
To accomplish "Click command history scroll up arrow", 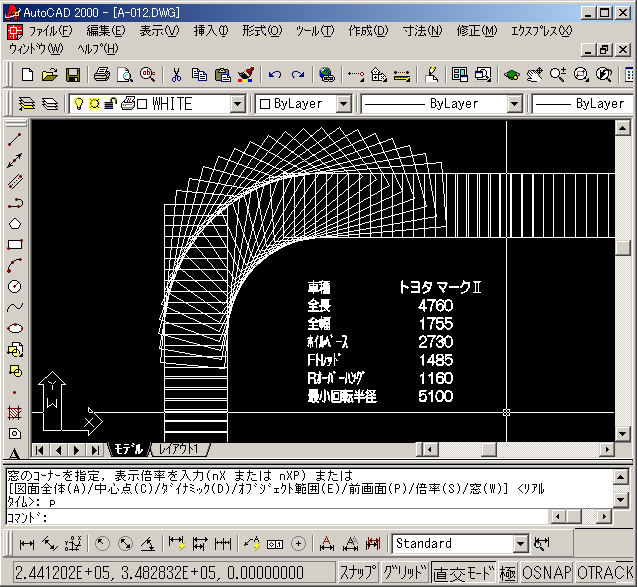I will pos(620,477).
